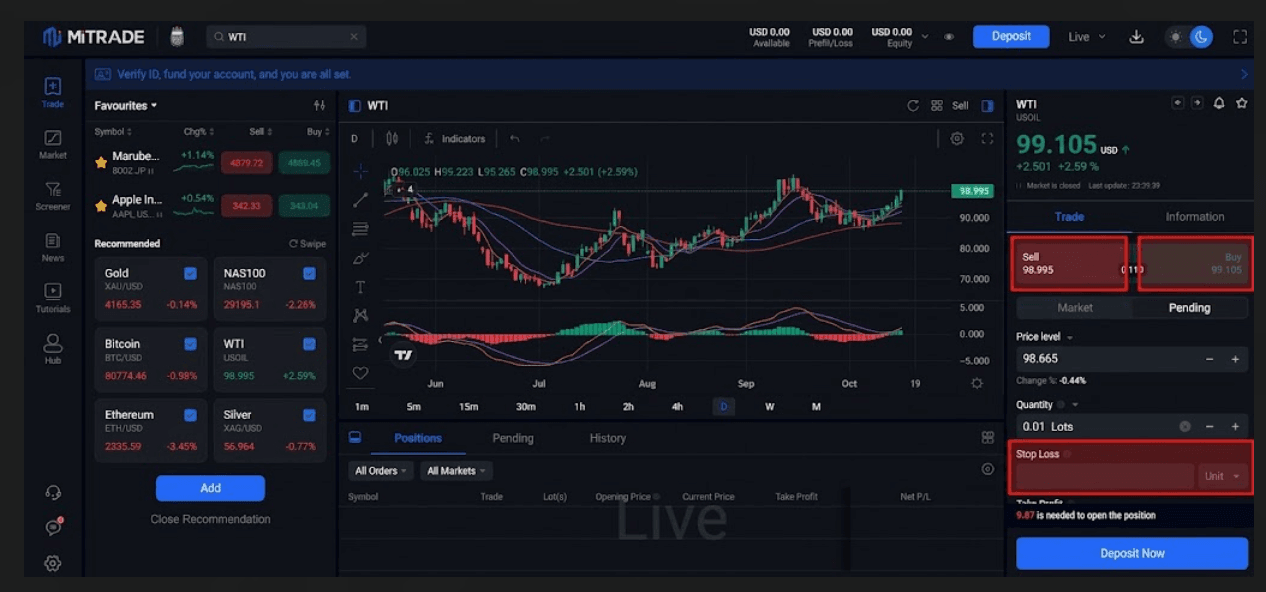Open the All Orders filter dropdown
Screen dimensions: 1266x592
378,470
